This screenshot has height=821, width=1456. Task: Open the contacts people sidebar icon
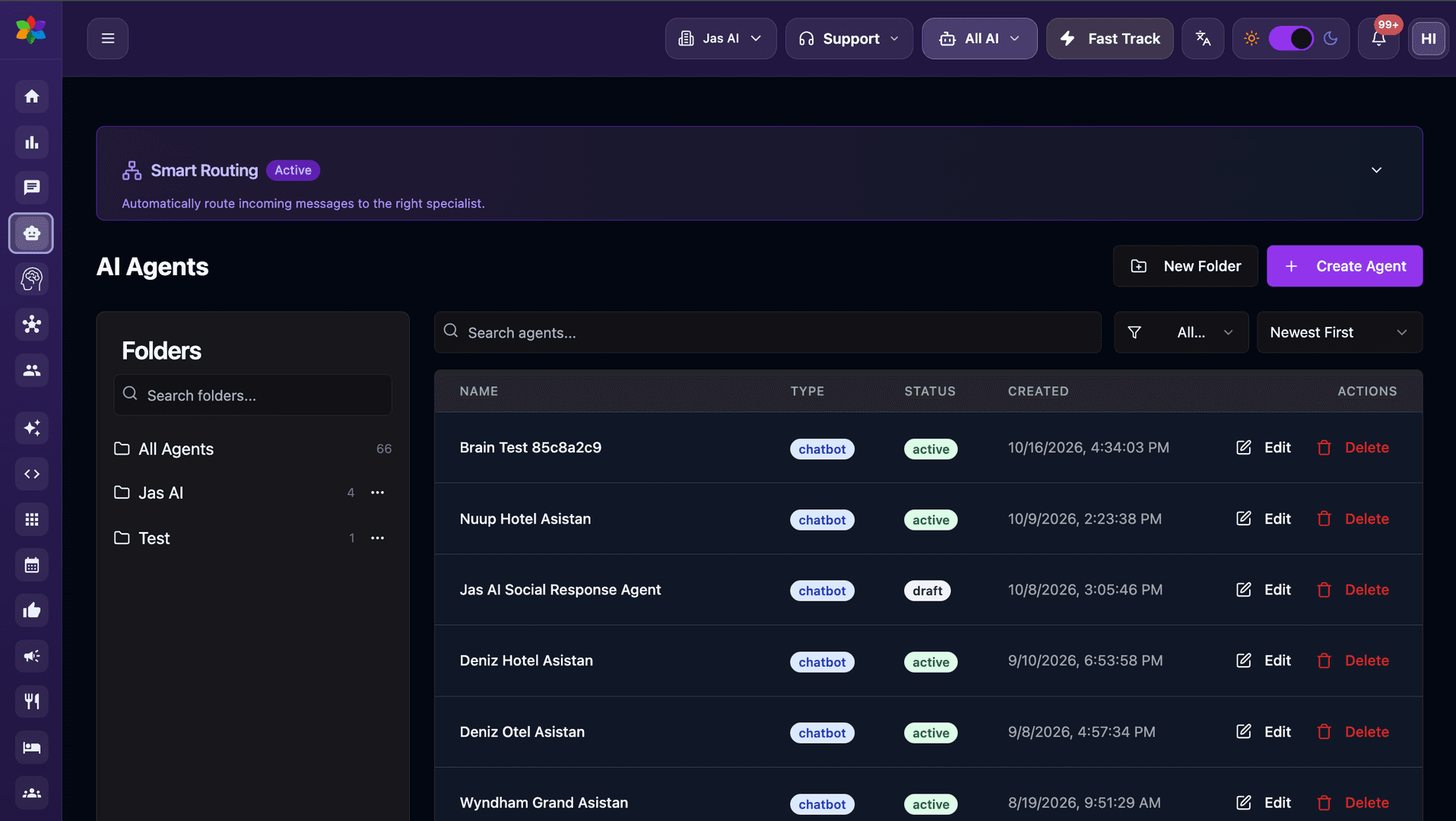pos(31,370)
